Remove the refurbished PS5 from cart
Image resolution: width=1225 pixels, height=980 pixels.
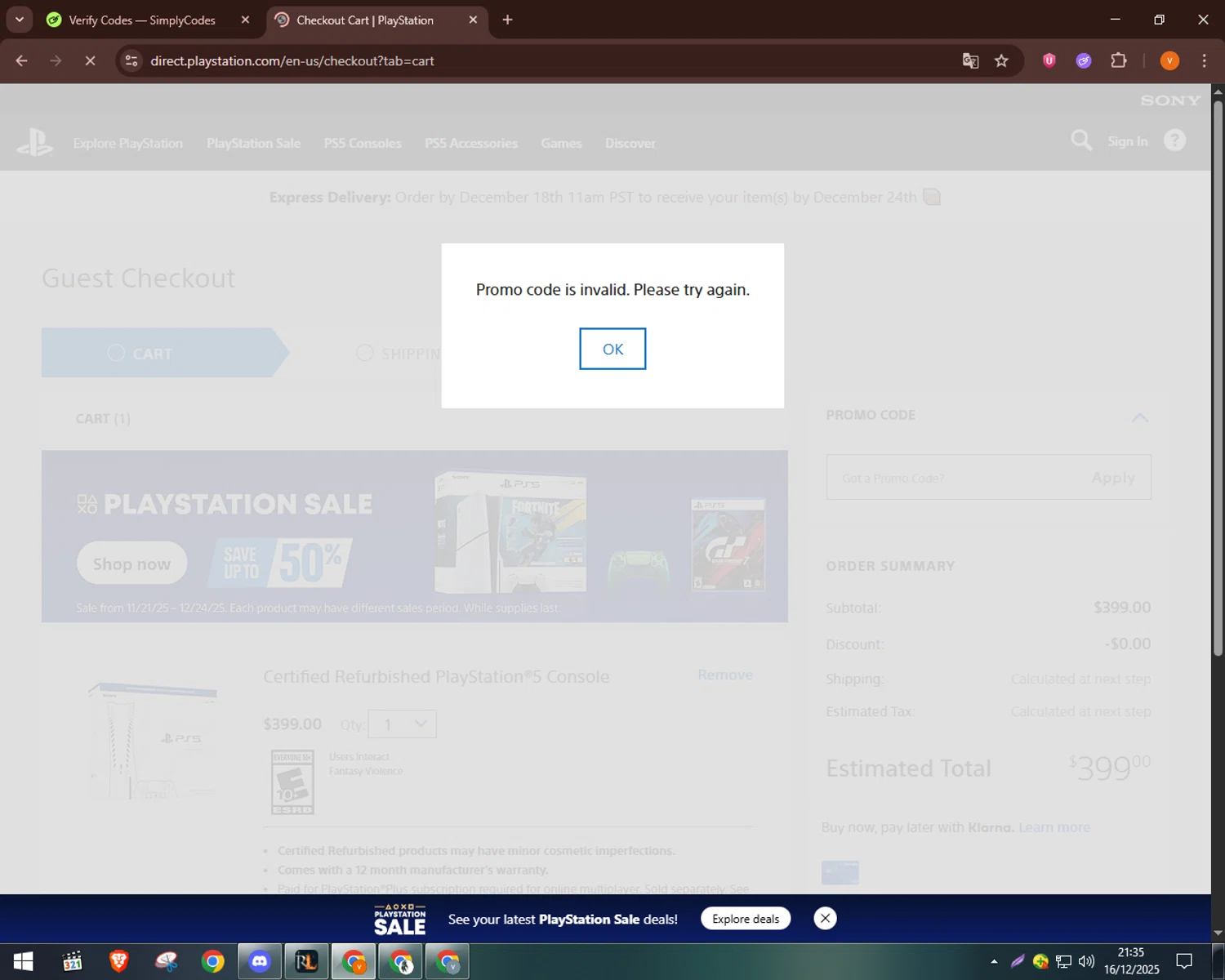click(725, 675)
